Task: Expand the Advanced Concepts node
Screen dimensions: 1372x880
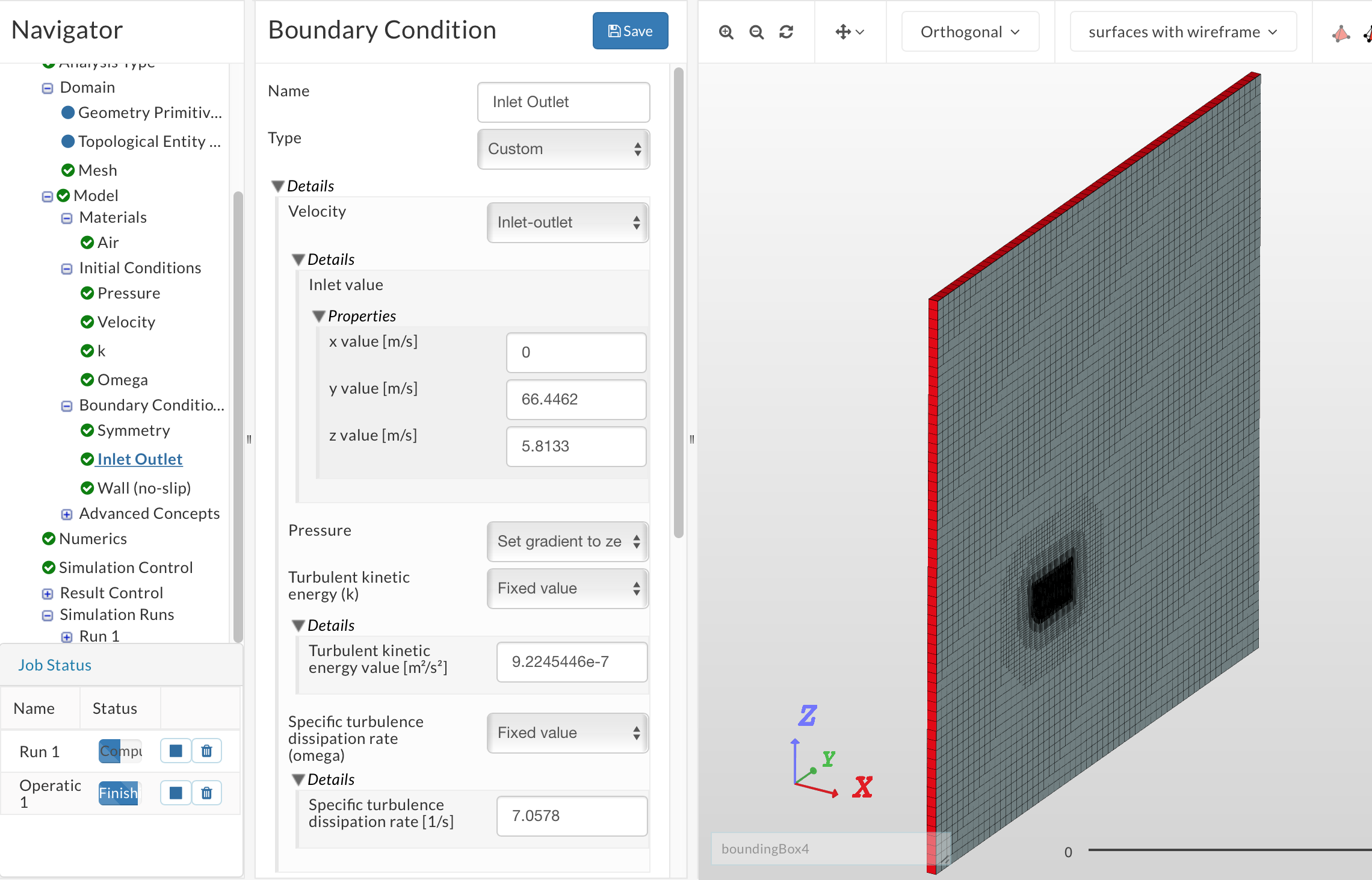Action: click(x=67, y=514)
